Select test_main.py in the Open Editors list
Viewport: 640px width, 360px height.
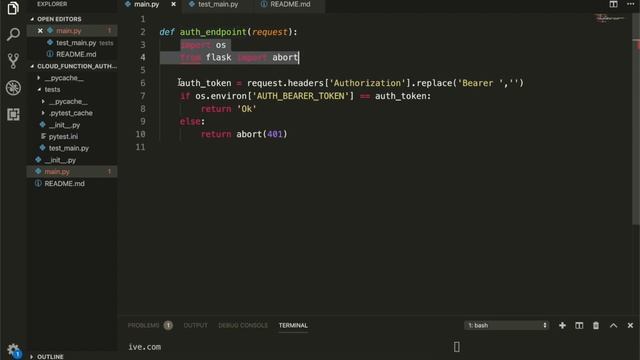[76, 42]
